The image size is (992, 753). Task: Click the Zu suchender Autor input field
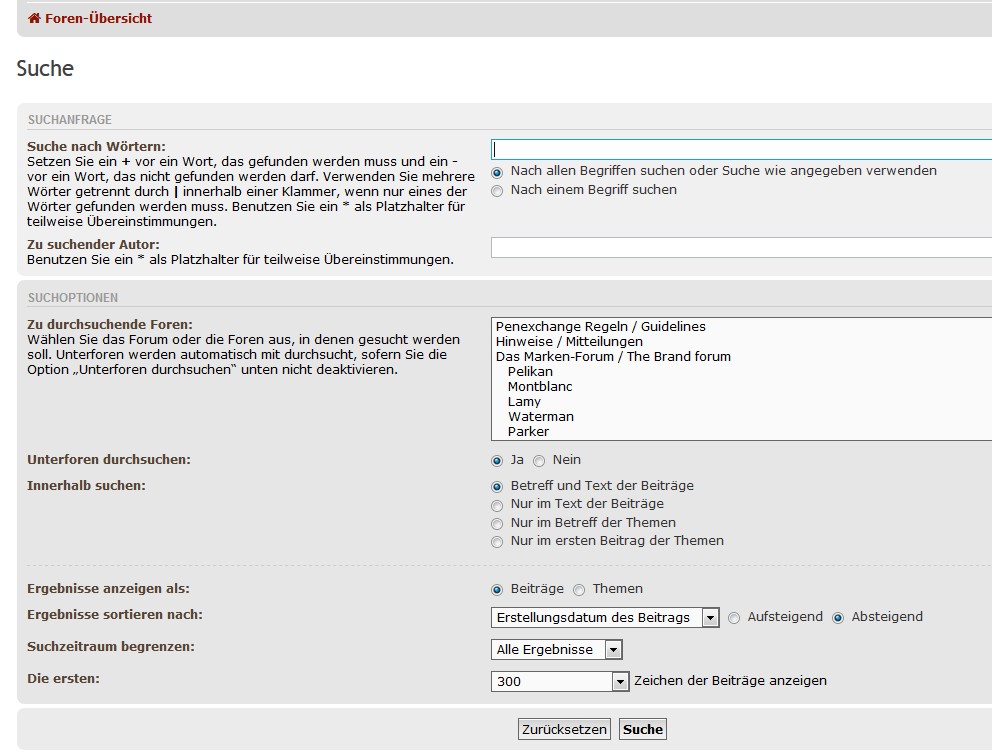741,247
